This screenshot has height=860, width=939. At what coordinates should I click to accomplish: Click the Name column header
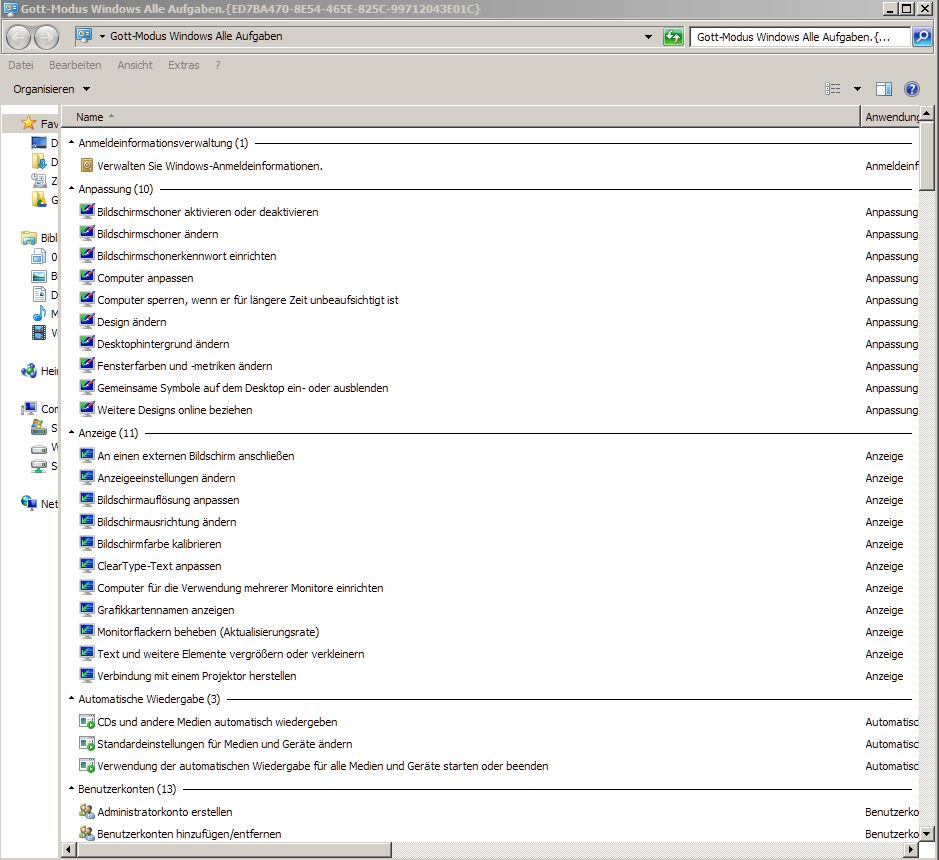click(x=461, y=117)
